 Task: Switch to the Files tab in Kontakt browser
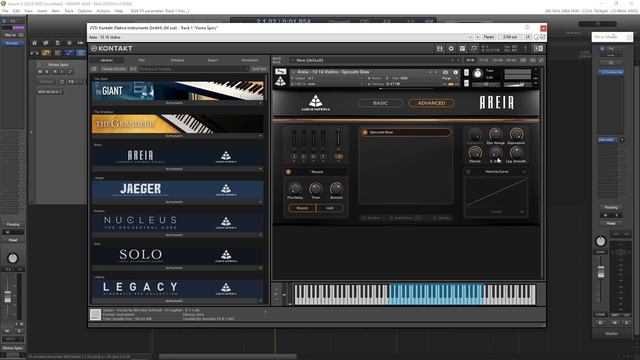142,60
